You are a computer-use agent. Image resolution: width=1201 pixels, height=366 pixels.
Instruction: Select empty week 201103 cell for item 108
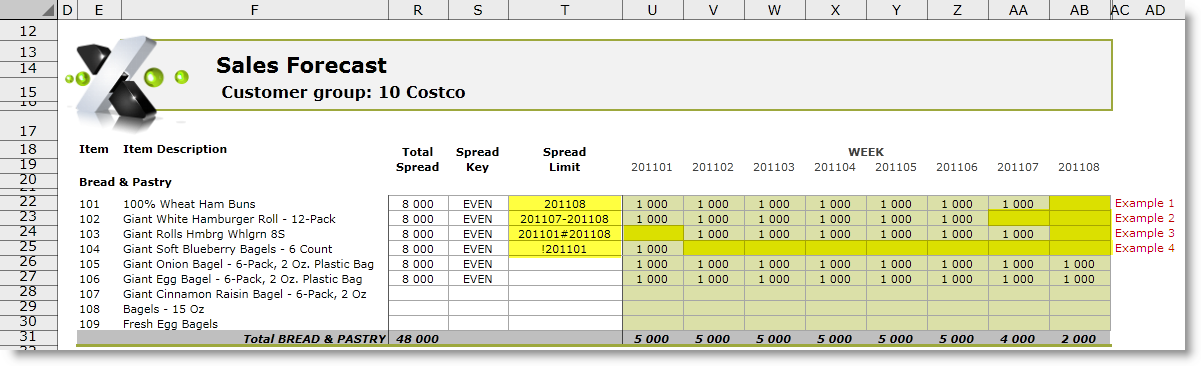775,308
